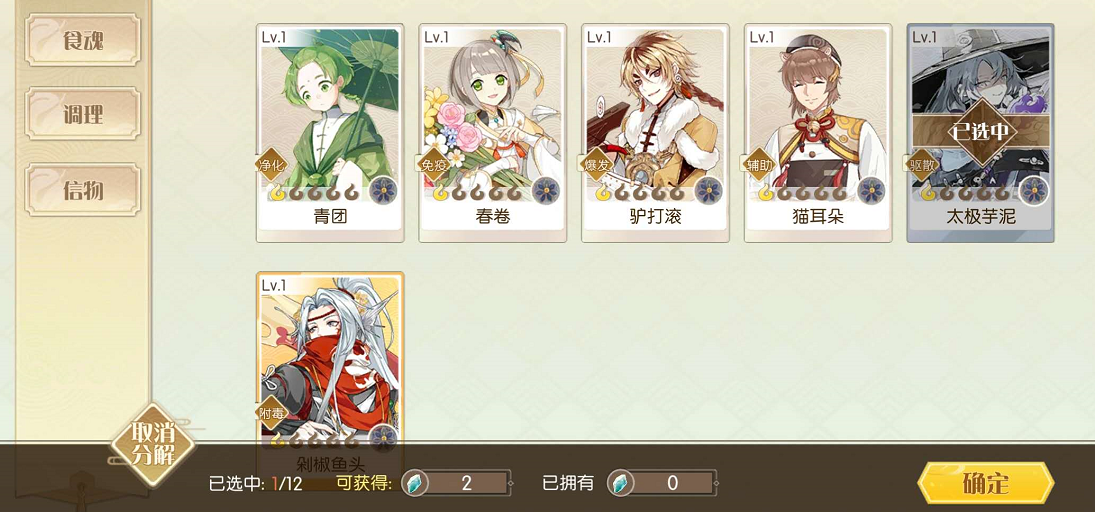Click the 辅助 tag on 猫耳朵 card
Image resolution: width=1095 pixels, height=512 pixels.
(x=759, y=166)
